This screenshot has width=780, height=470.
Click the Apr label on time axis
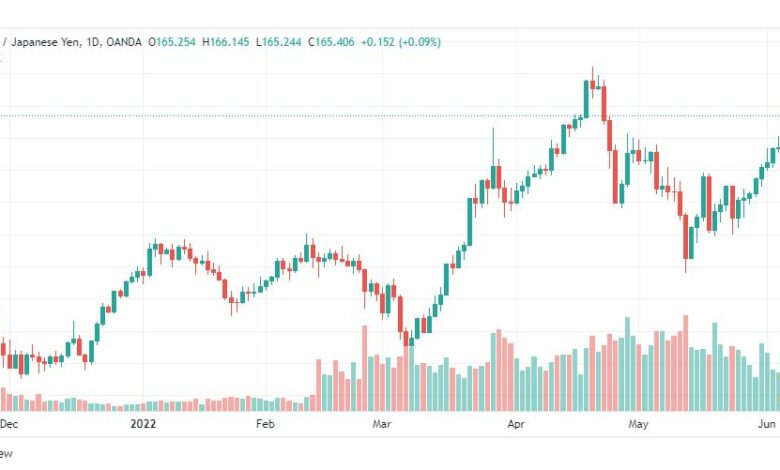coord(516,424)
